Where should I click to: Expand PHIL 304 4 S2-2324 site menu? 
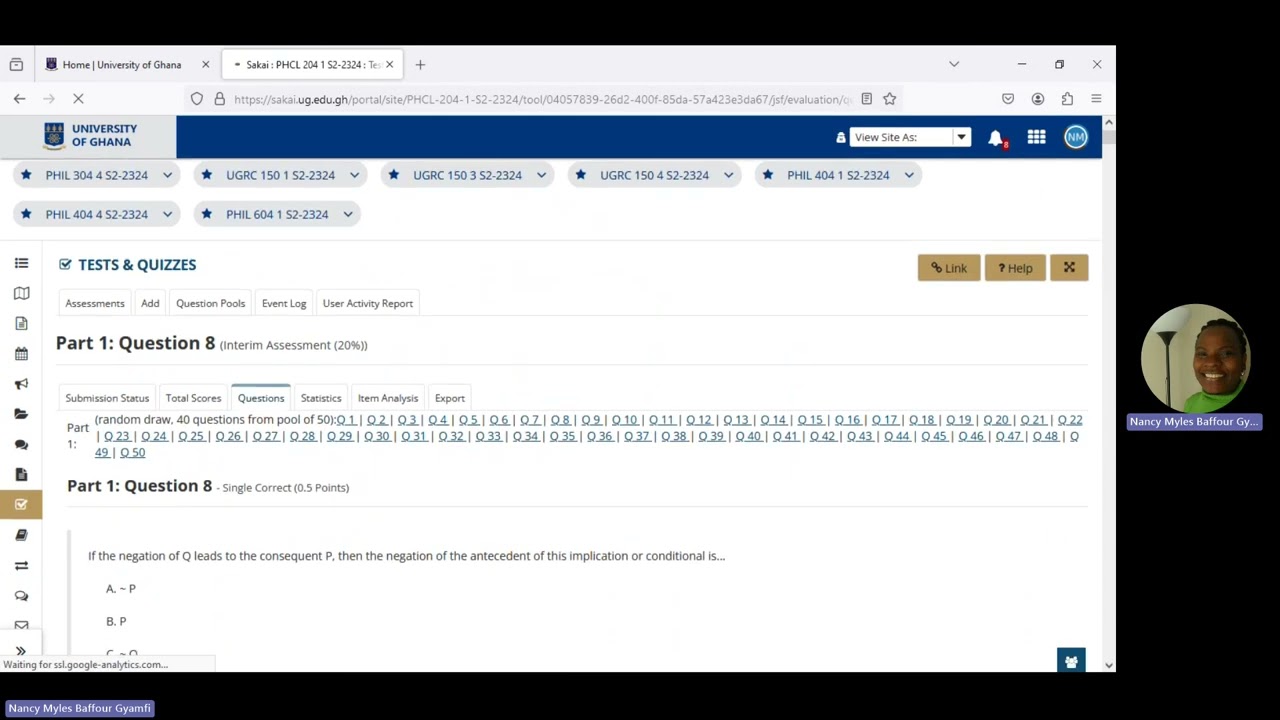(167, 175)
